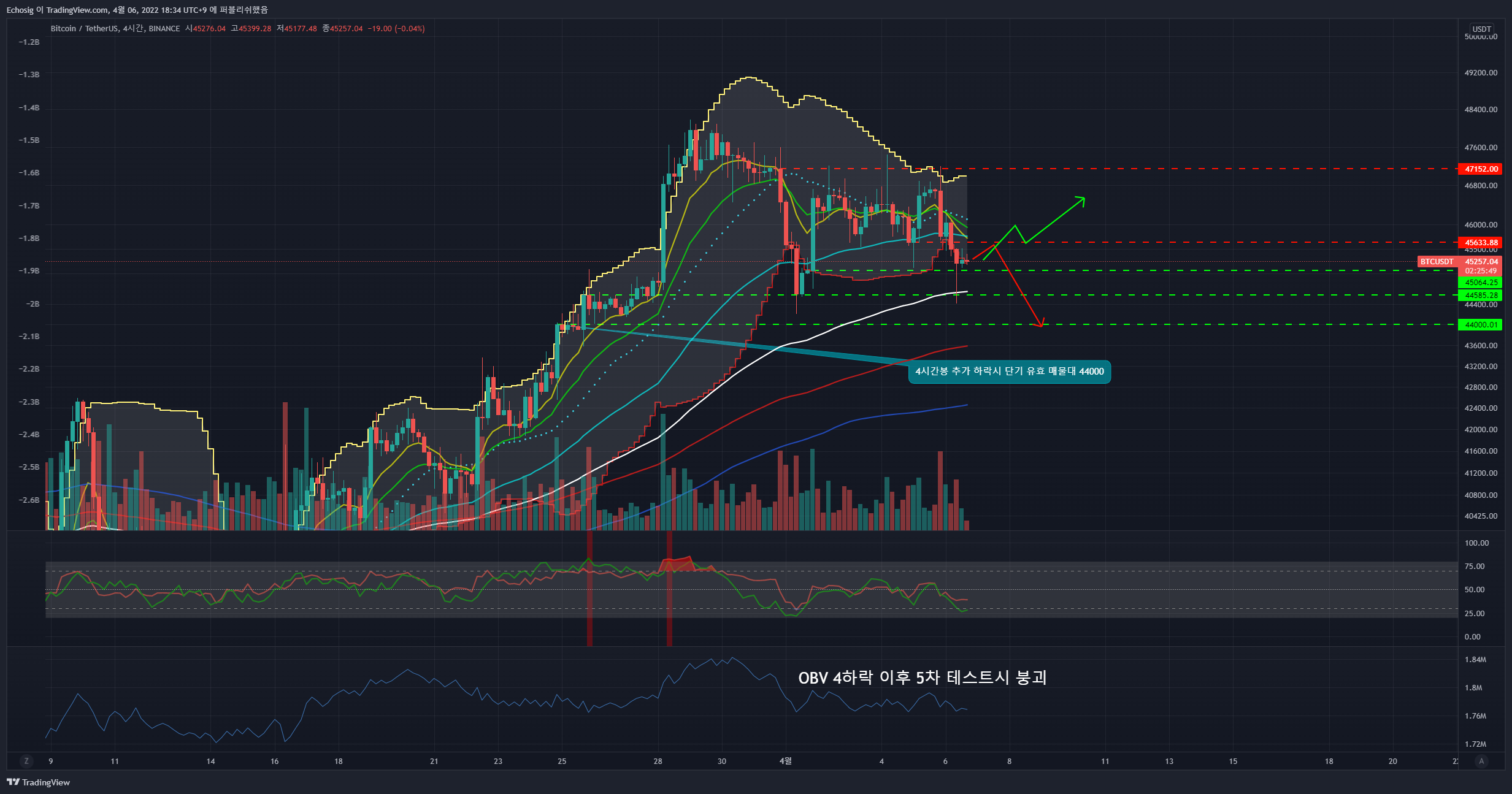Click the 100.00 RSI scale label
Screen dimensions: 1512x794
tap(1476, 543)
